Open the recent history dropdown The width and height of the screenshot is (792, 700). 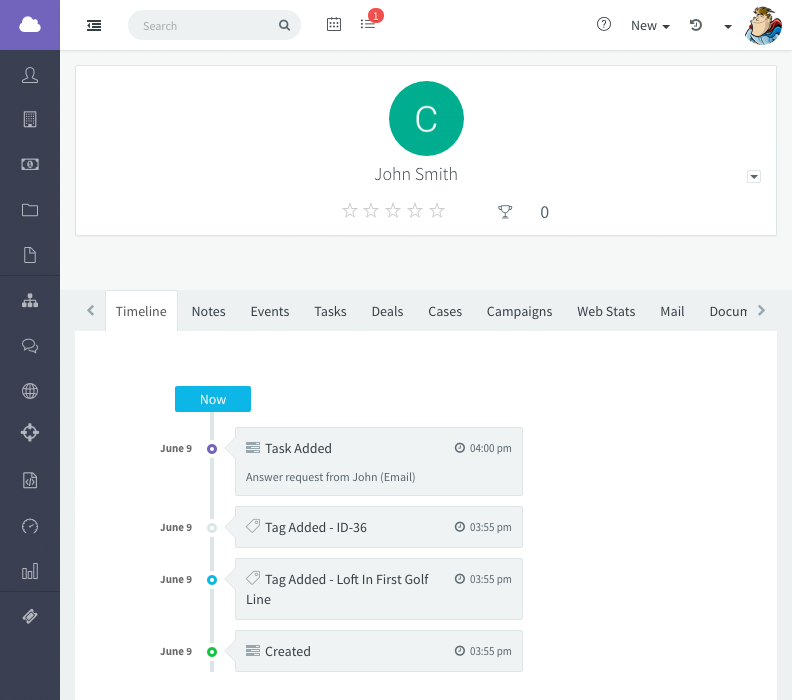click(697, 26)
